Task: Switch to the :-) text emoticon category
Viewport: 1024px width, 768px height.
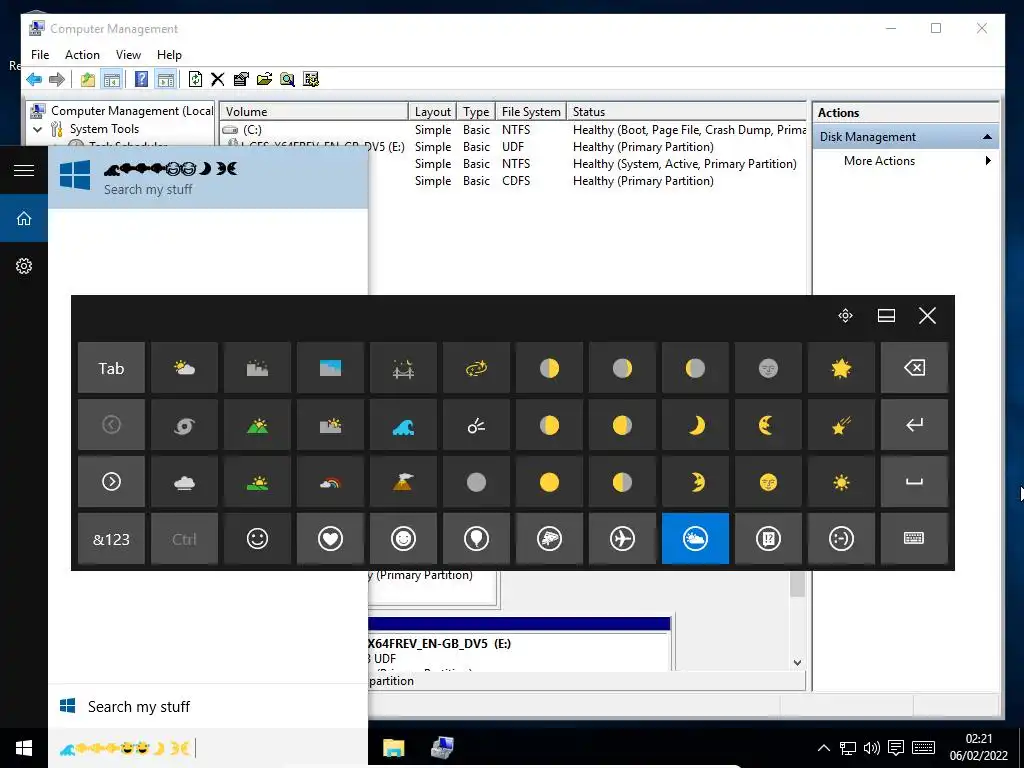Action: [841, 539]
